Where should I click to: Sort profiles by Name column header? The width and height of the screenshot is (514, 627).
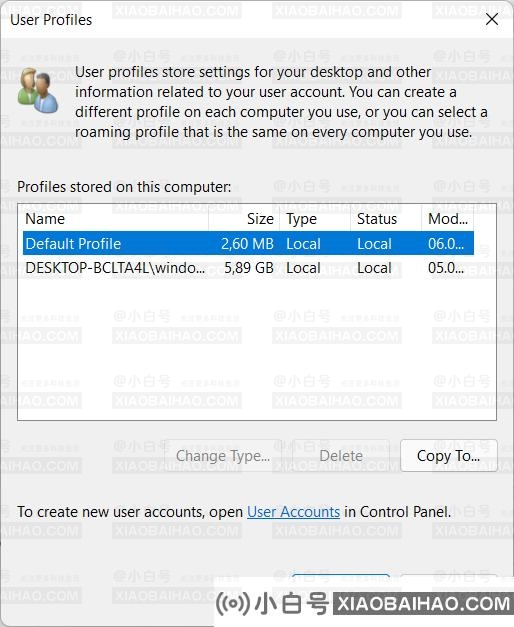click(116, 219)
